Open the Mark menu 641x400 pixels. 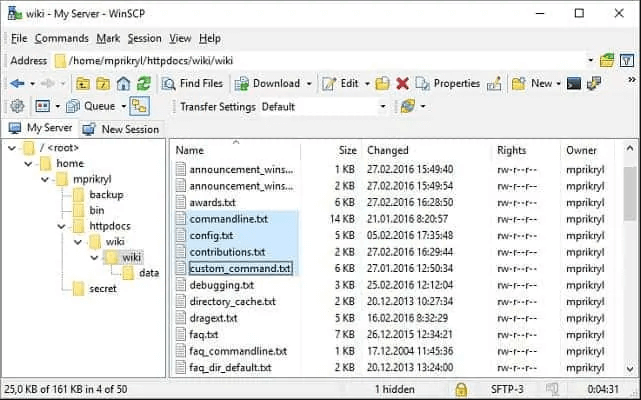point(108,38)
